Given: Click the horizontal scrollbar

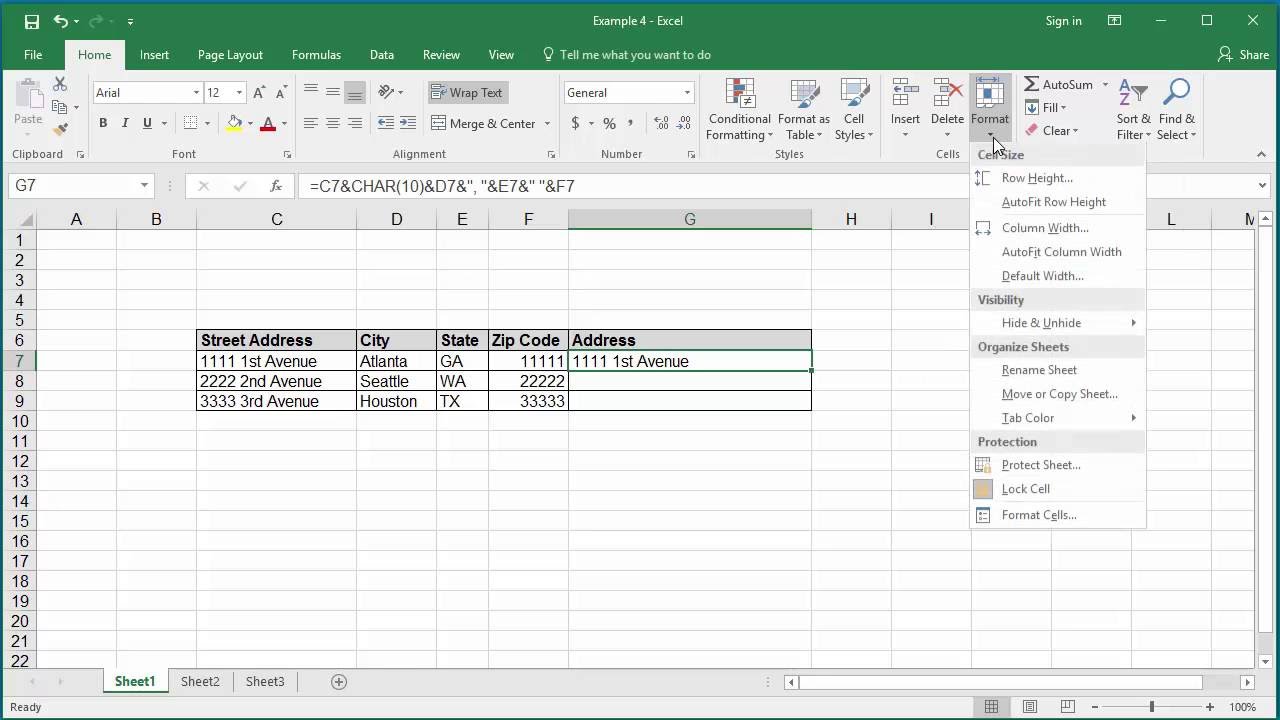Looking at the screenshot, I should 1000,682.
